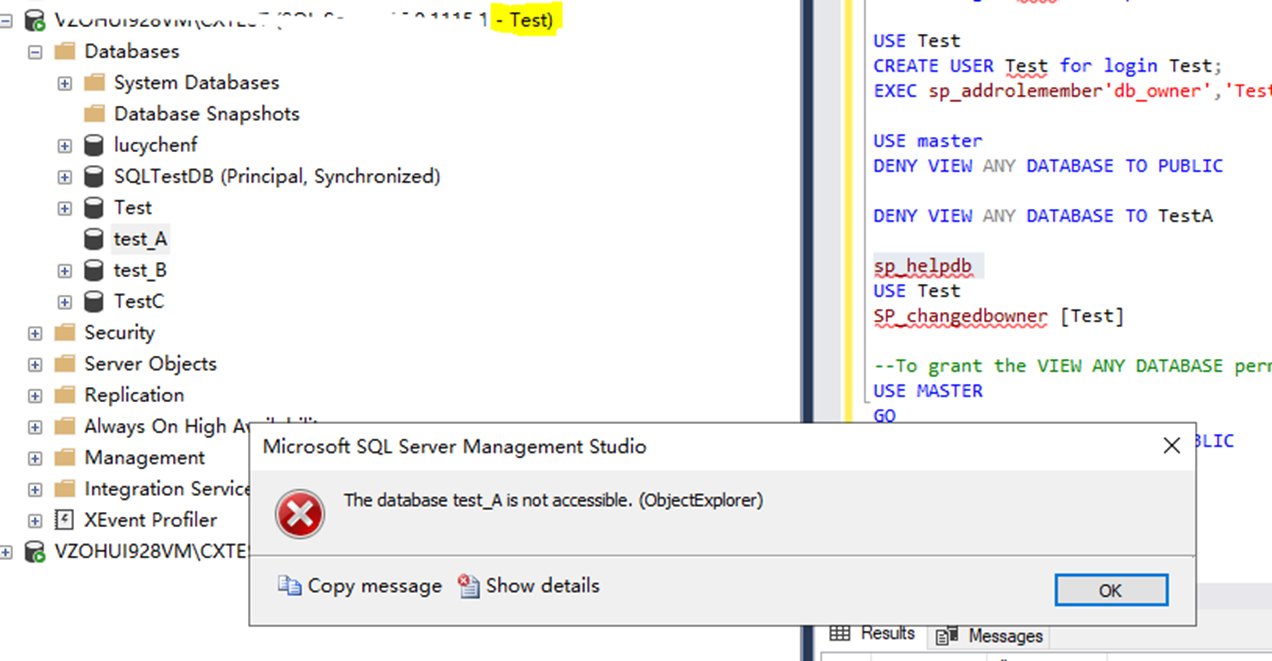
Task: Click the highlighted '- Test)' server login text
Action: (524, 19)
